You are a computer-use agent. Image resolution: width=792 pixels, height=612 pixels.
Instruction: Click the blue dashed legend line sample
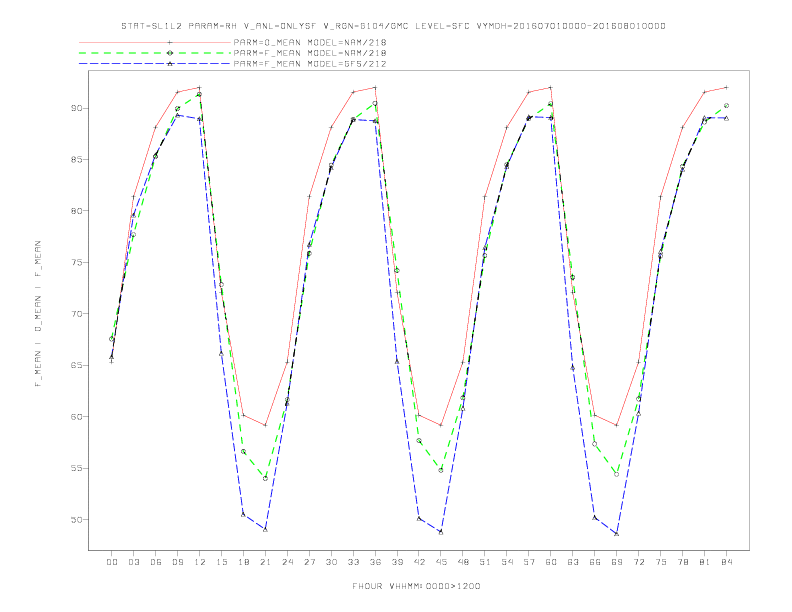click(x=155, y=64)
